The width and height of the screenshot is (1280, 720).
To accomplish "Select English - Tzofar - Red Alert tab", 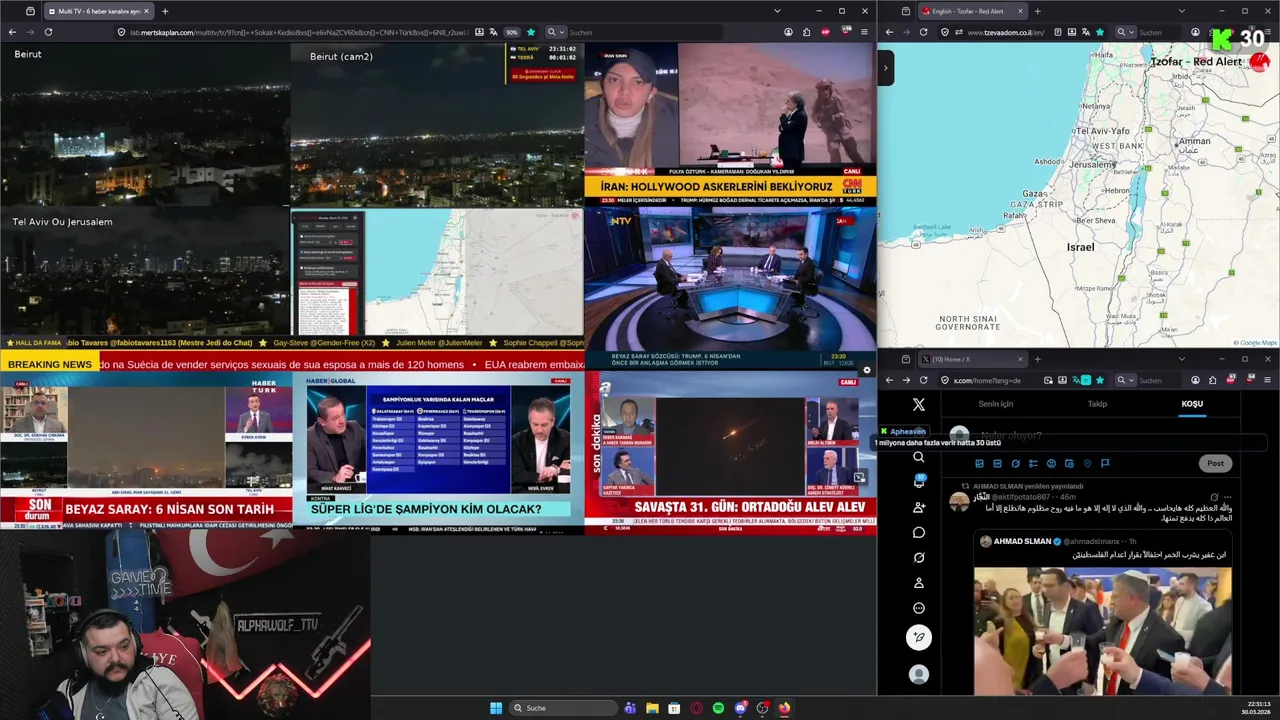I will (972, 11).
